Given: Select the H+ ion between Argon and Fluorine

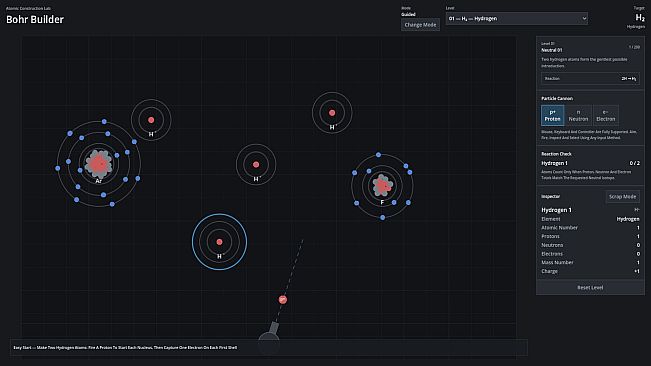Looking at the screenshot, I should 256,164.
